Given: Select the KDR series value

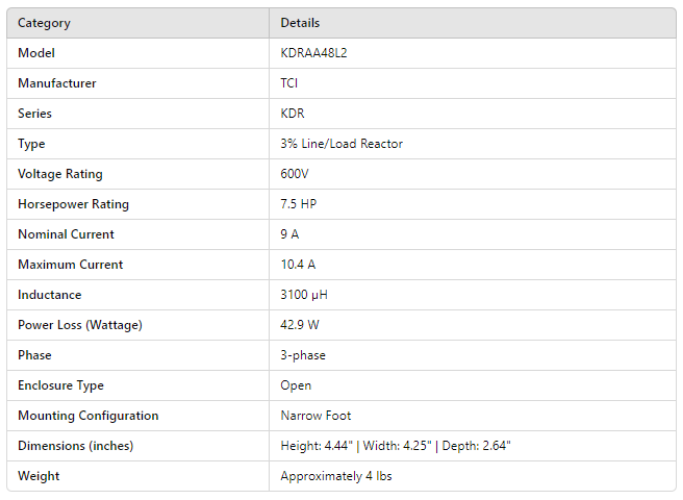Looking at the screenshot, I should point(292,114).
